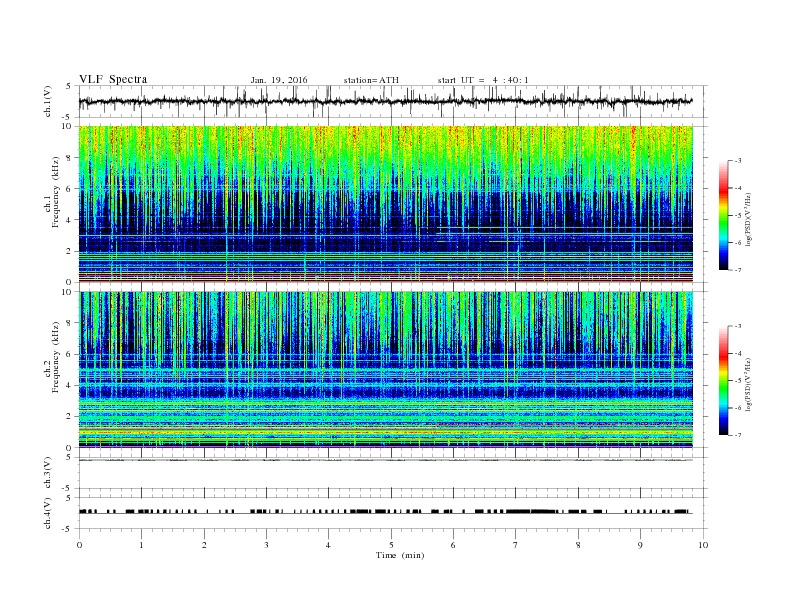Click the "Time (min)" x-axis label
This screenshot has width=792, height=612.
click(x=400, y=555)
